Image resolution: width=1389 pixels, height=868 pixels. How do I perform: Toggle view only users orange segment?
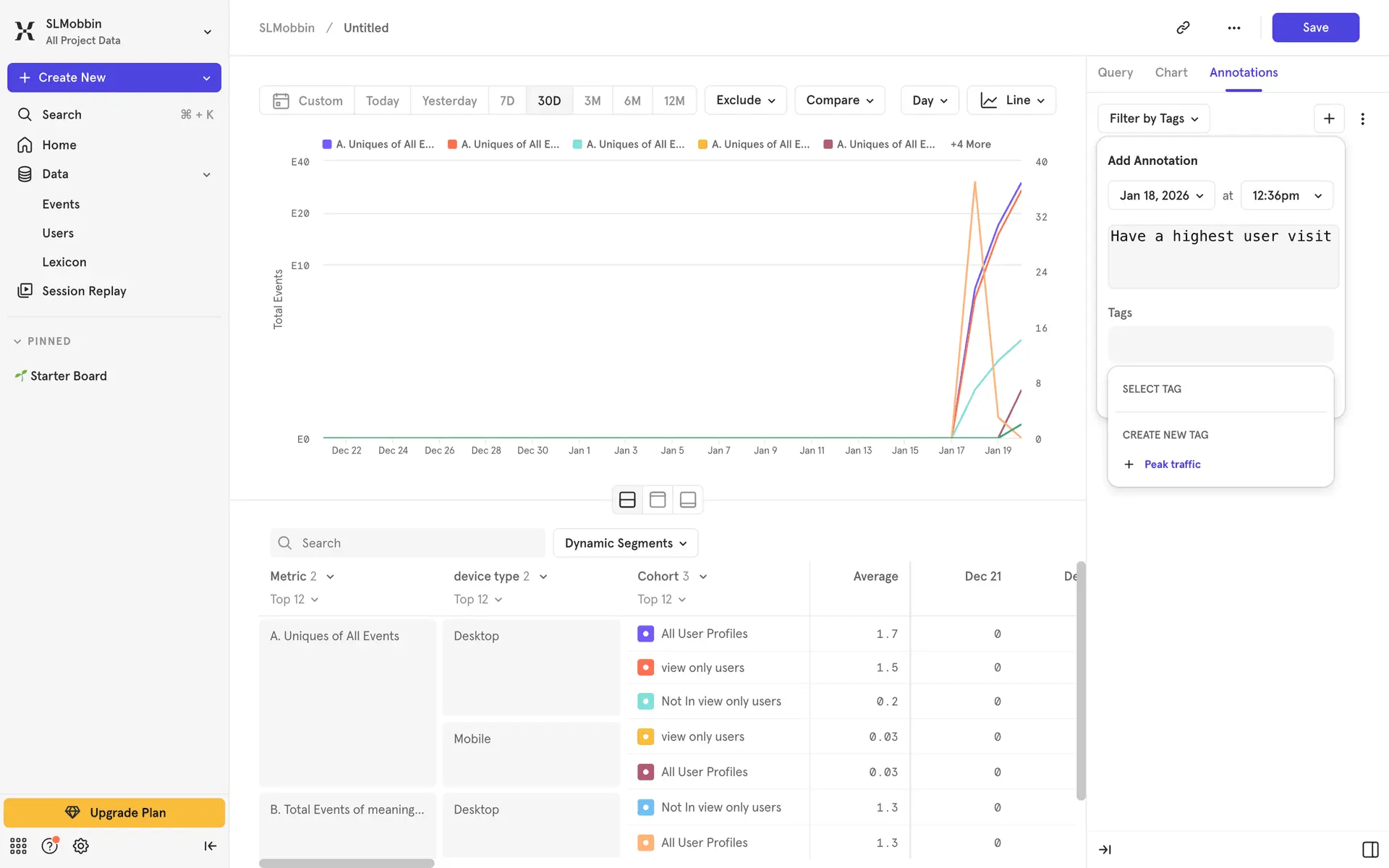click(645, 668)
